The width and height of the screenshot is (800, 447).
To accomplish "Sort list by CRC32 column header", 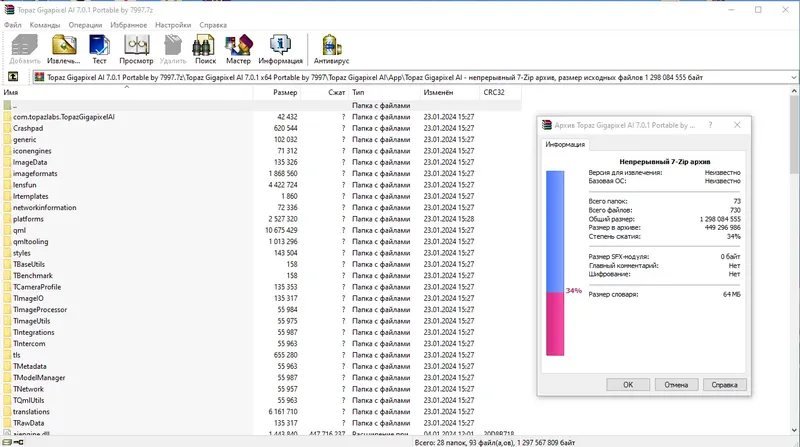I will (x=501, y=92).
